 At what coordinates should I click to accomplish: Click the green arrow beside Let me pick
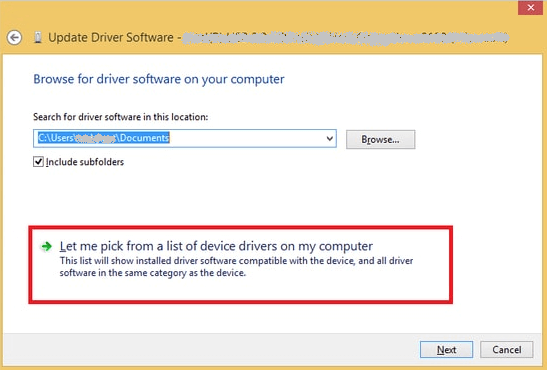point(46,246)
